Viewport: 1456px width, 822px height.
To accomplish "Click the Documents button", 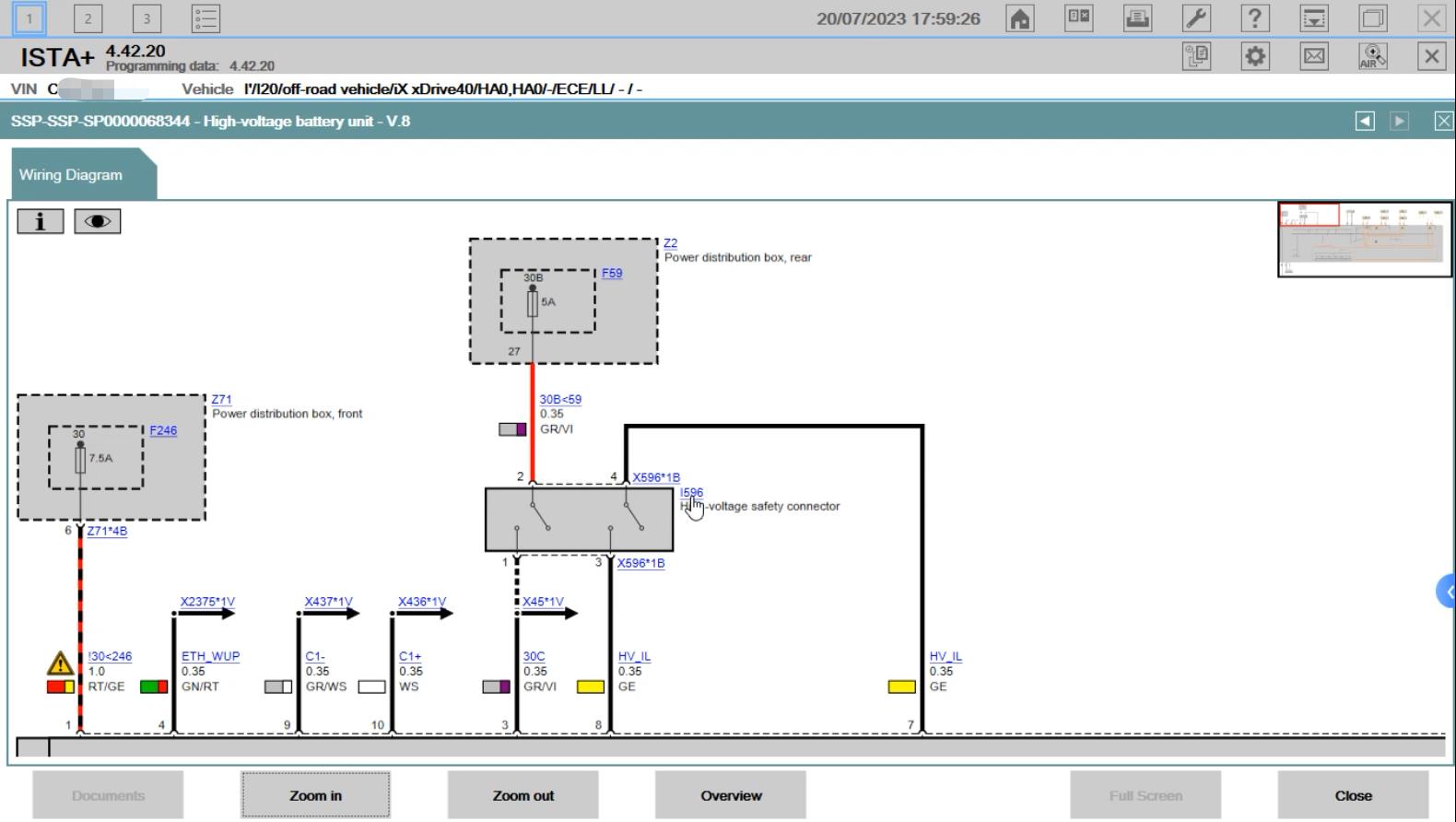I will click(x=108, y=795).
